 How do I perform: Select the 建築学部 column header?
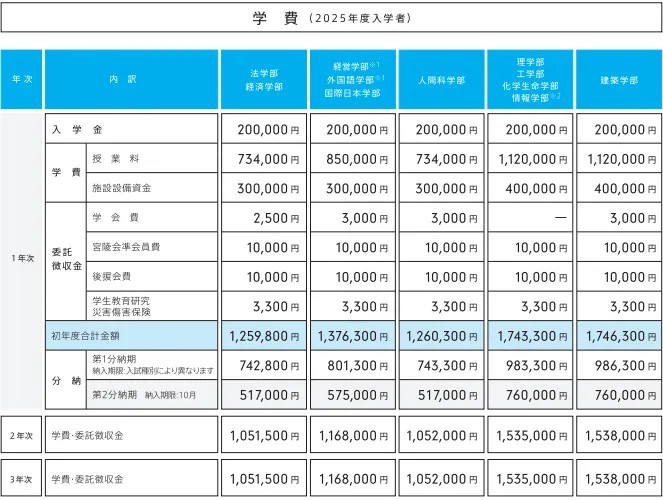pyautogui.click(x=619, y=79)
